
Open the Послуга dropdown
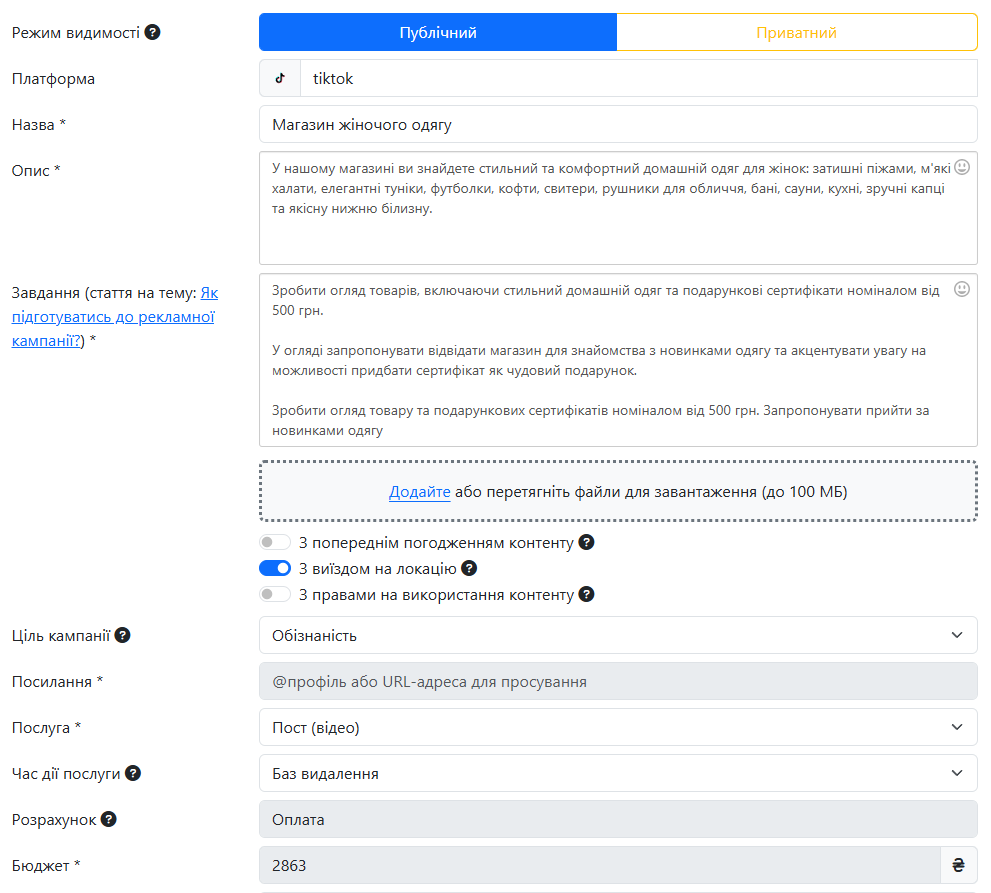pyautogui.click(x=617, y=727)
